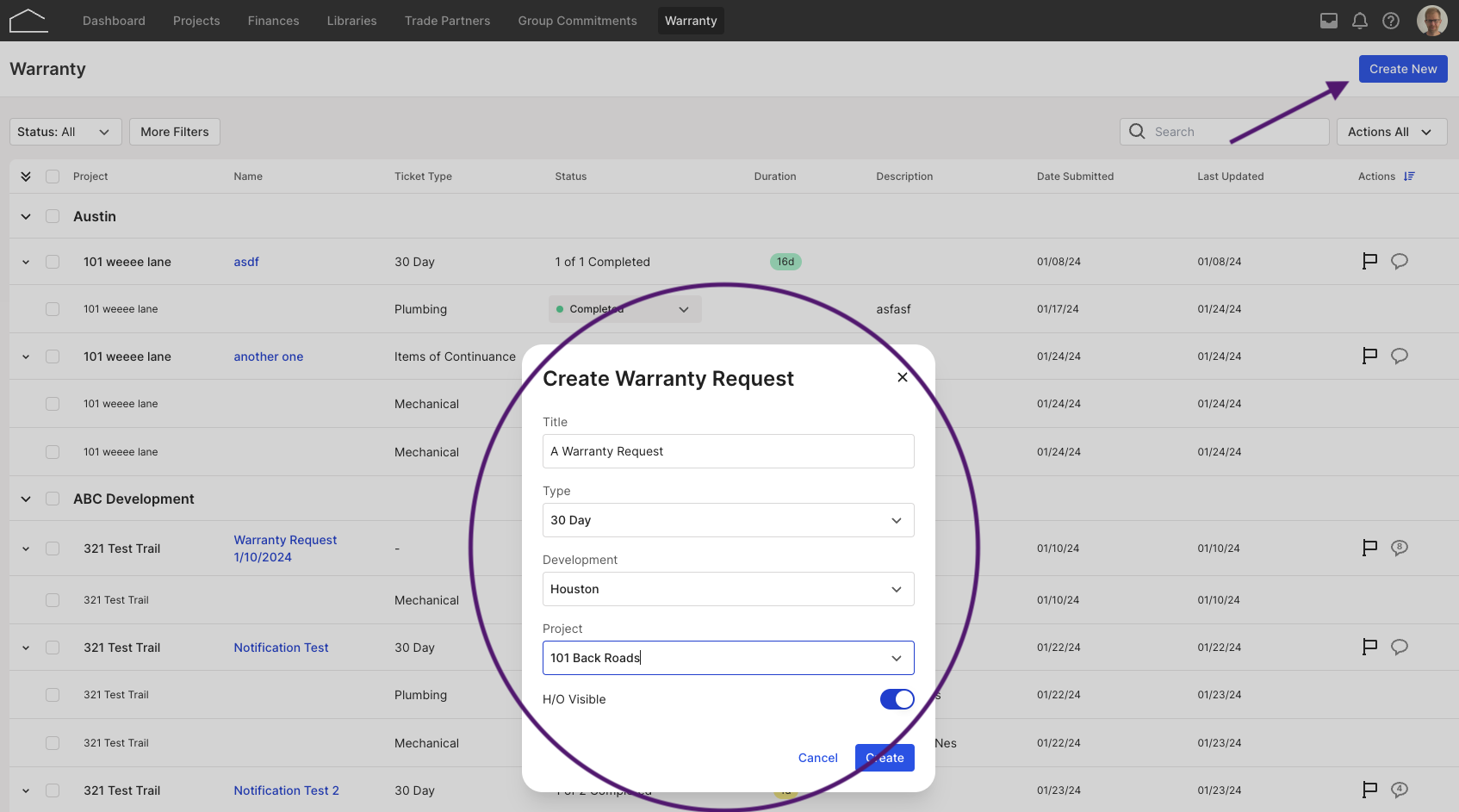The width and height of the screenshot is (1459, 812).
Task: Open the Trade Partners menu
Action: (447, 21)
